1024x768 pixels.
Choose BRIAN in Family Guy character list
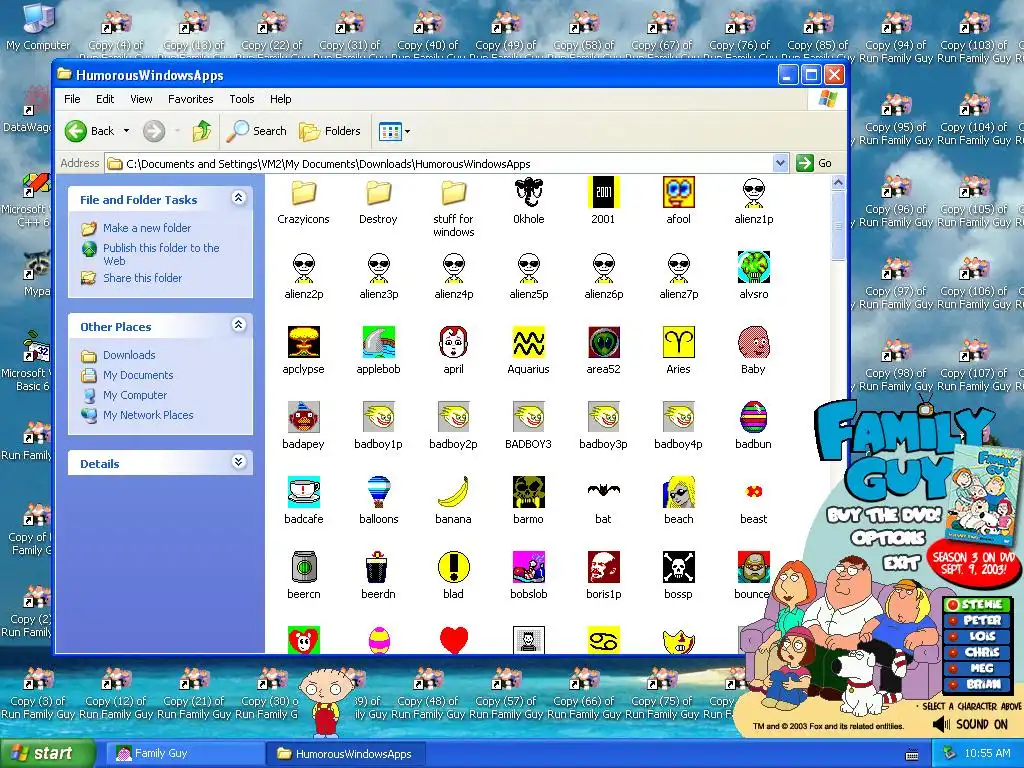point(978,684)
